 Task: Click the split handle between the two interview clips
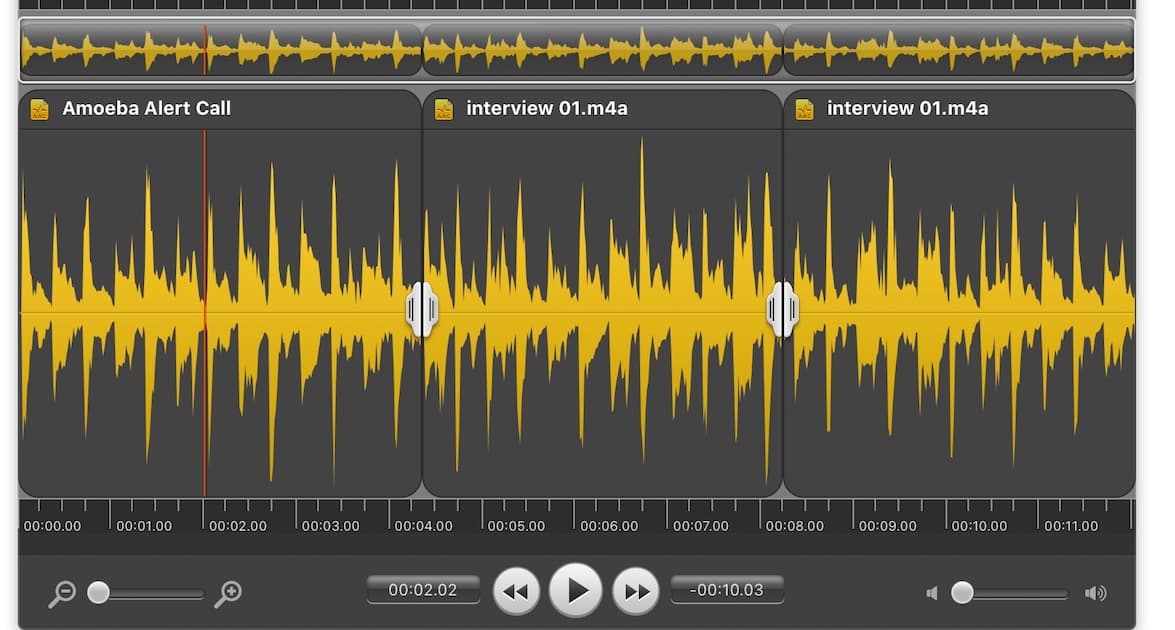pos(782,309)
